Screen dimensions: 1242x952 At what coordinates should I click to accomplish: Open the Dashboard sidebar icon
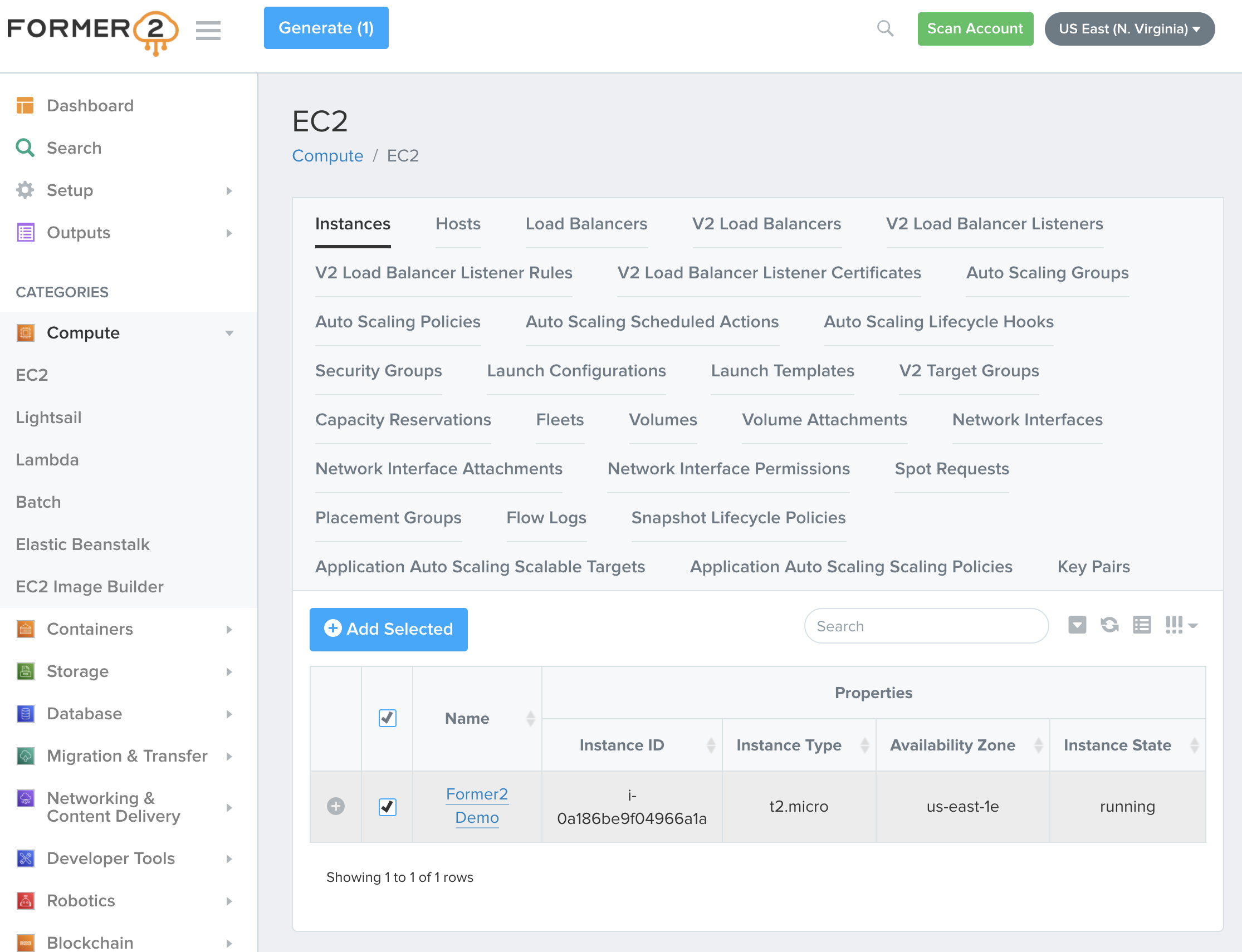[x=25, y=105]
